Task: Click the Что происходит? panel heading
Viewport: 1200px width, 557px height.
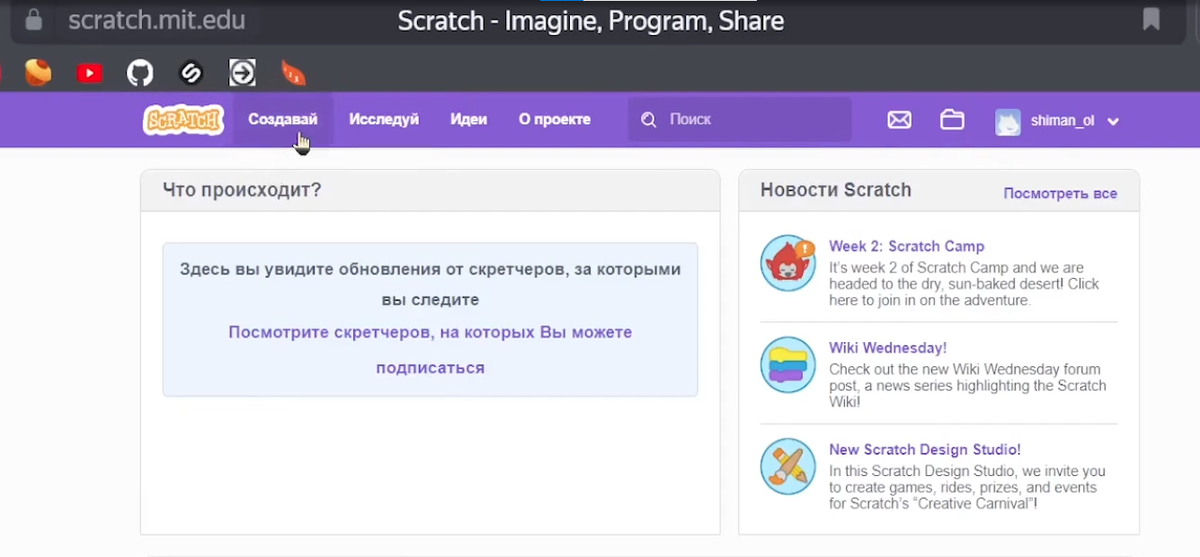Action: coord(242,190)
